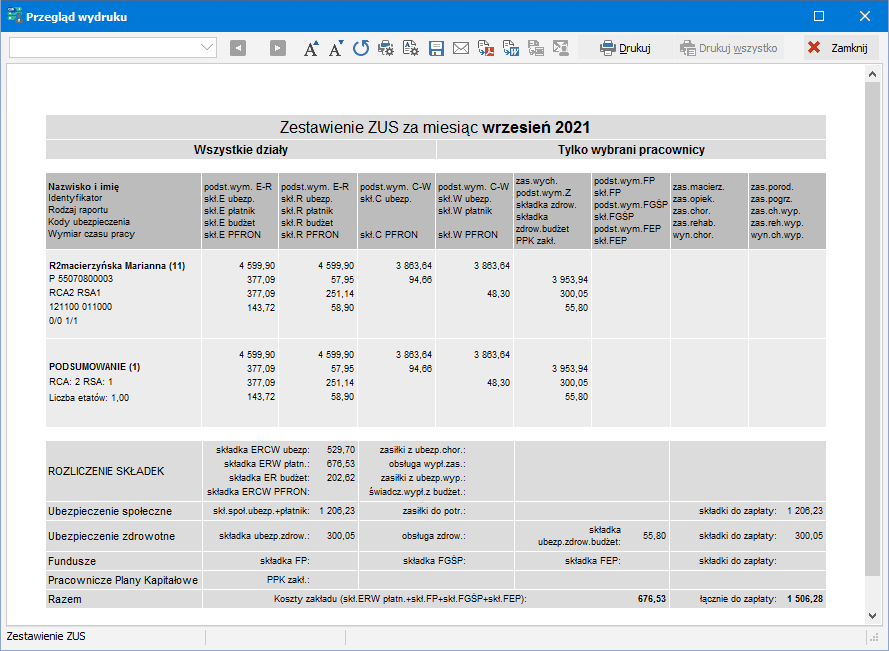
Task: Click the RCA2 RSA1 report type text
Action: (75, 293)
